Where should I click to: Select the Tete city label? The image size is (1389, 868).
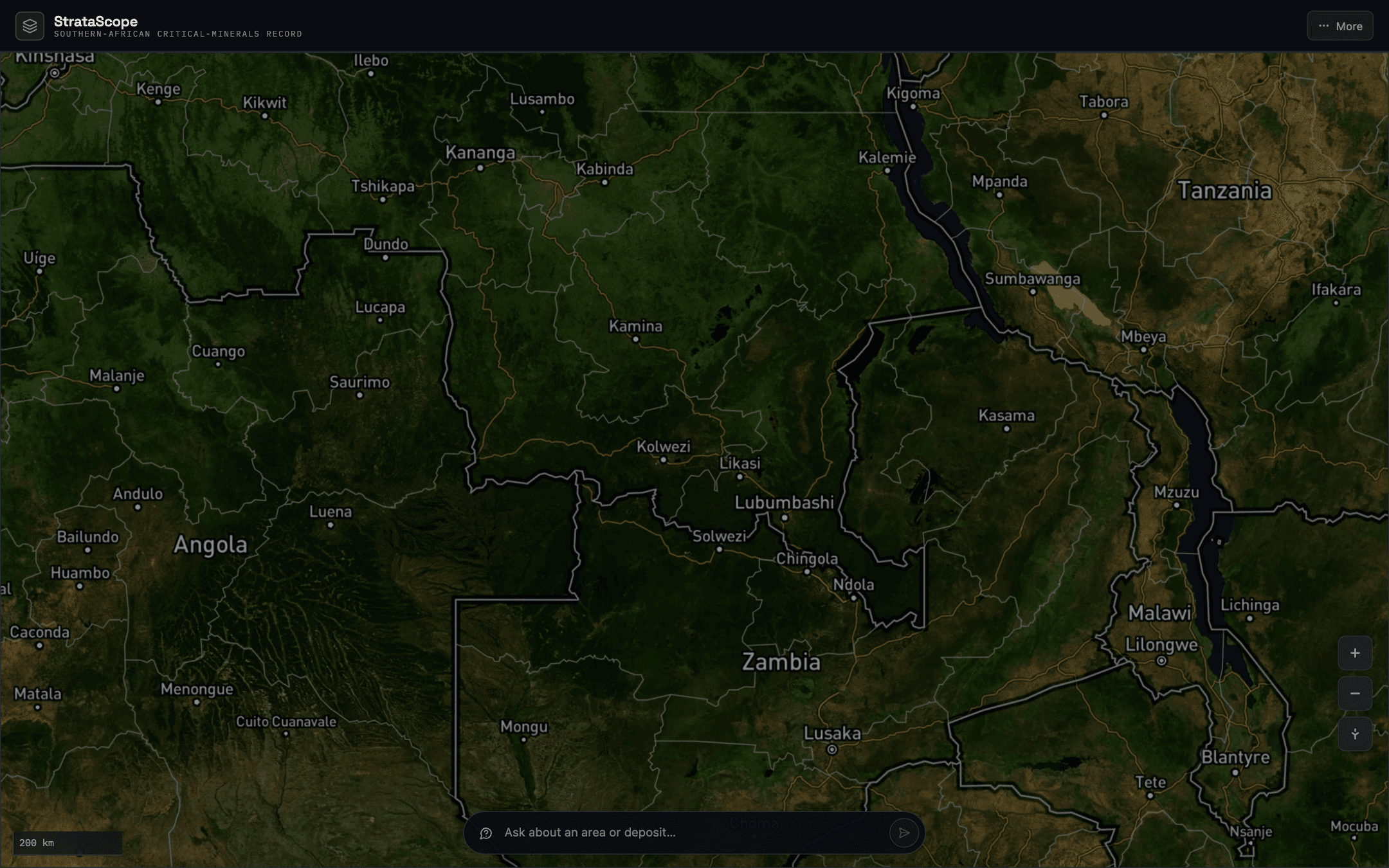[x=1150, y=782]
